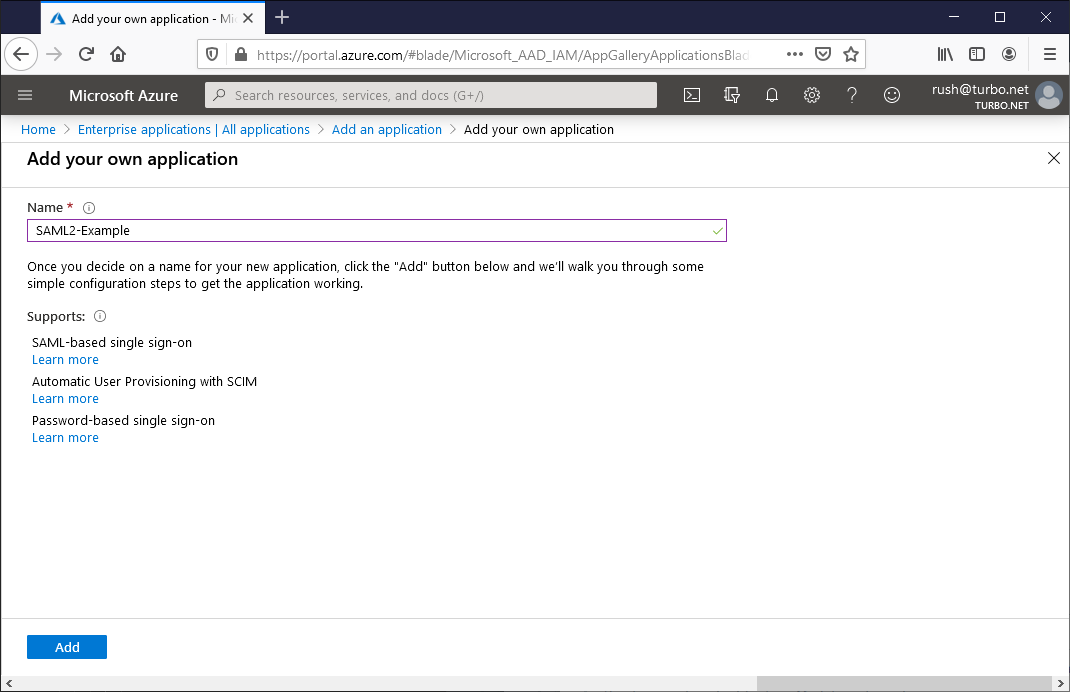Click Learn more under SAML-based single sign-on
Screen dimensions: 1070x692
[x=65, y=359]
